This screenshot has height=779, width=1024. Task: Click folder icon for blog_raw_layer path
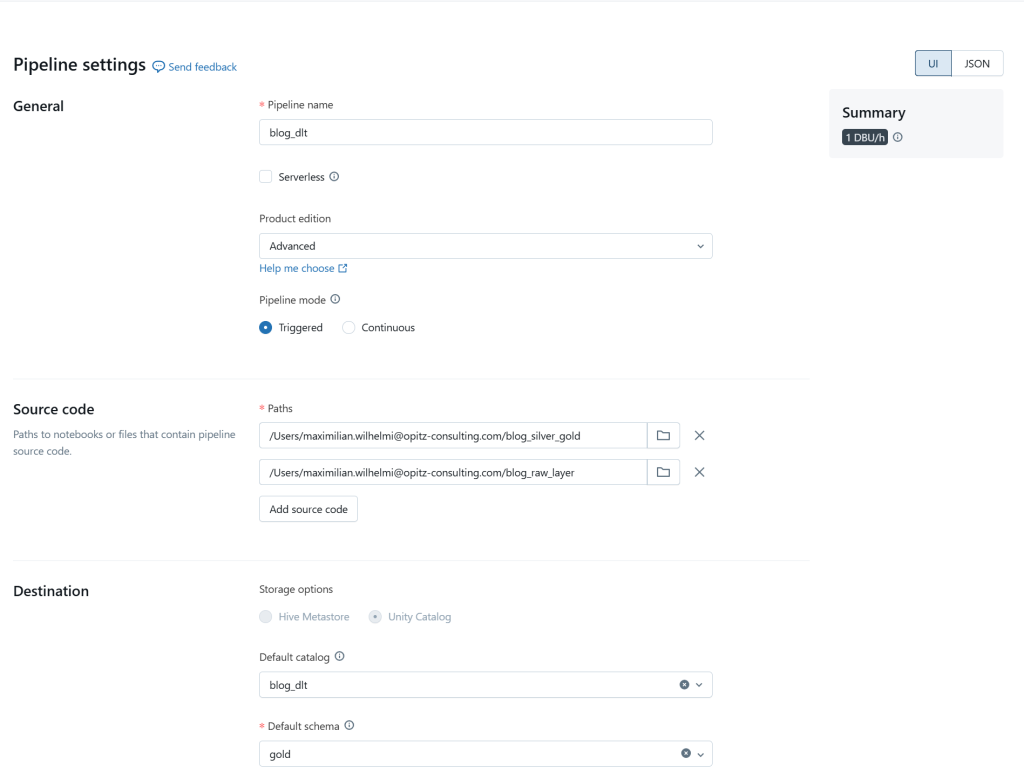(x=663, y=472)
